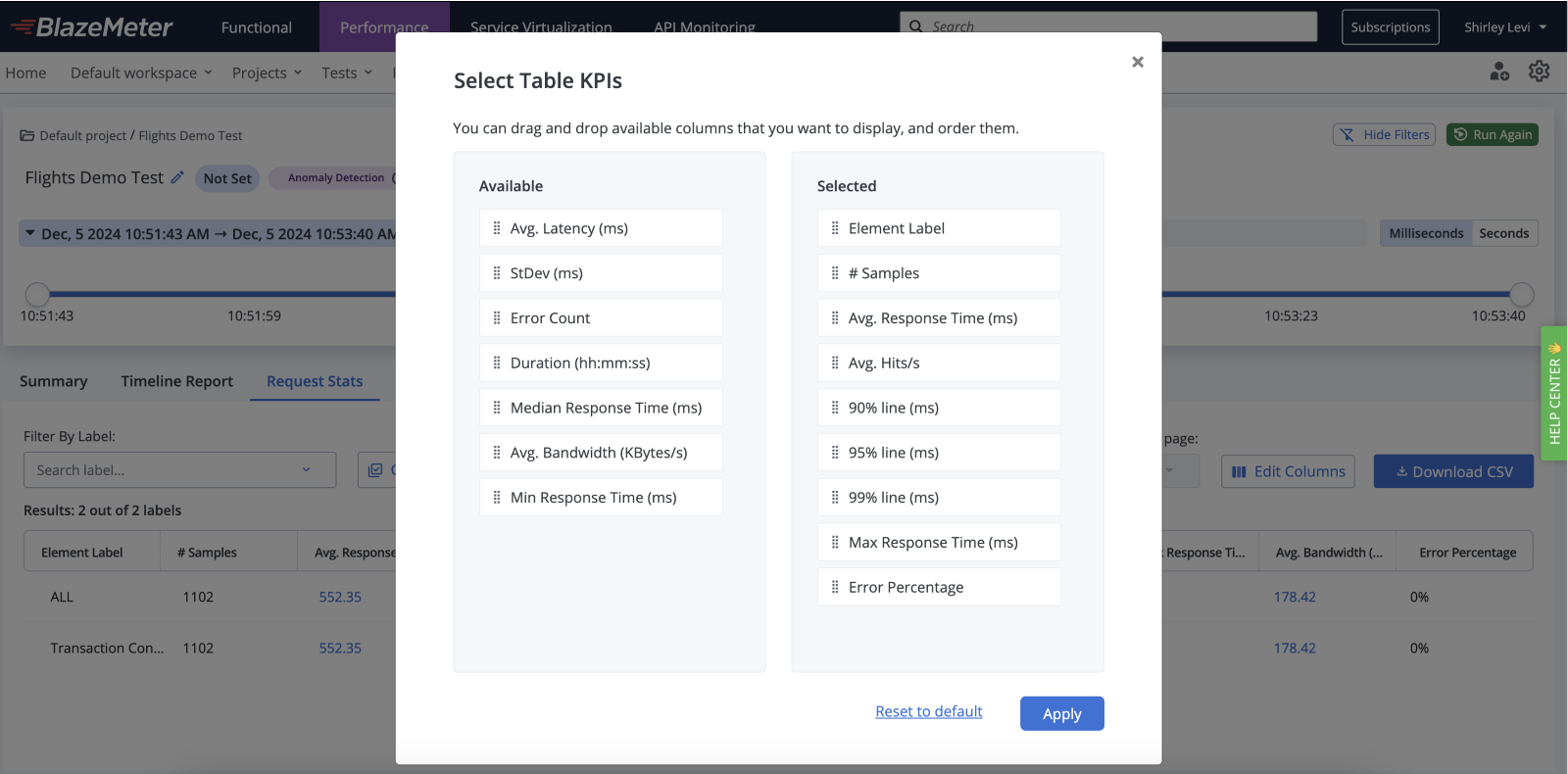This screenshot has width=1568, height=774.
Task: Click the folder icon beside Default project
Action: tap(27, 135)
